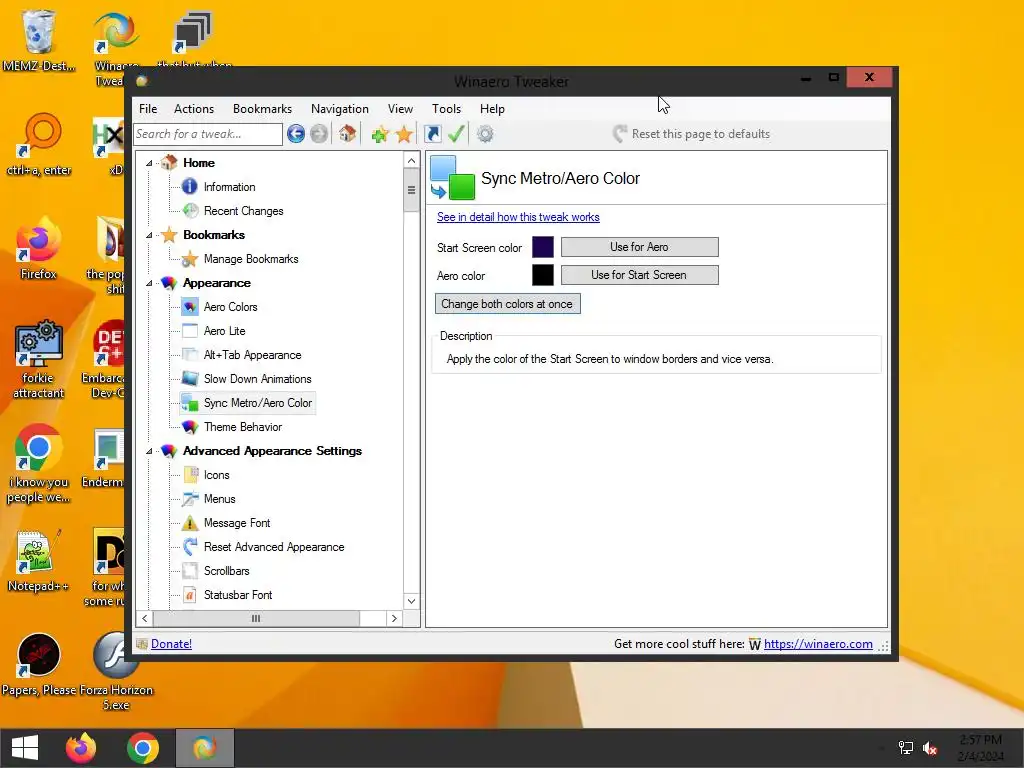This screenshot has height=768, width=1024.
Task: Click the tree scroll-up arrow
Action: coord(411,161)
